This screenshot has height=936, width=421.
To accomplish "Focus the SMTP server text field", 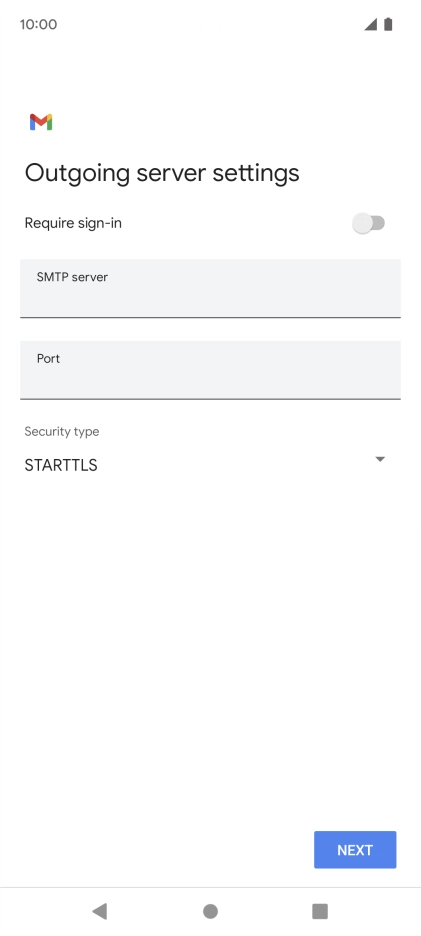I will [x=210, y=288].
